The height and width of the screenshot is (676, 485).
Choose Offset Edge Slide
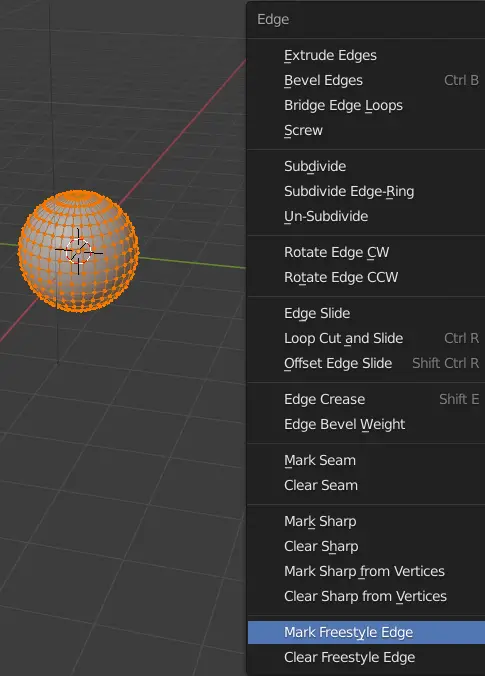(x=366, y=363)
